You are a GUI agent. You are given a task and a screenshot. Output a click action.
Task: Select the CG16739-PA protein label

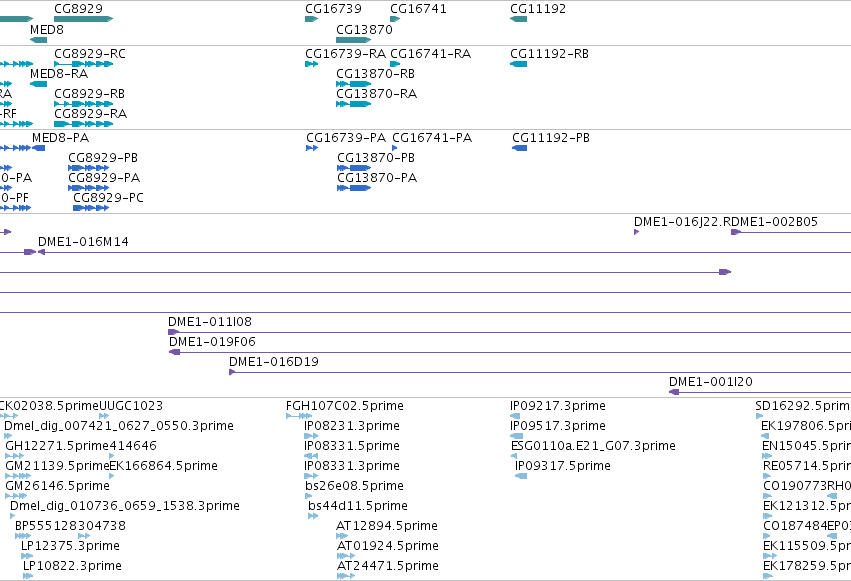[346, 138]
